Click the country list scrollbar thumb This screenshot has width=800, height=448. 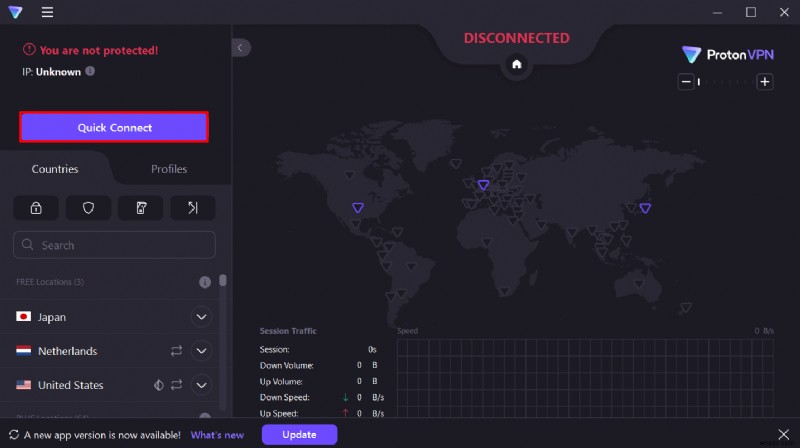coord(222,281)
